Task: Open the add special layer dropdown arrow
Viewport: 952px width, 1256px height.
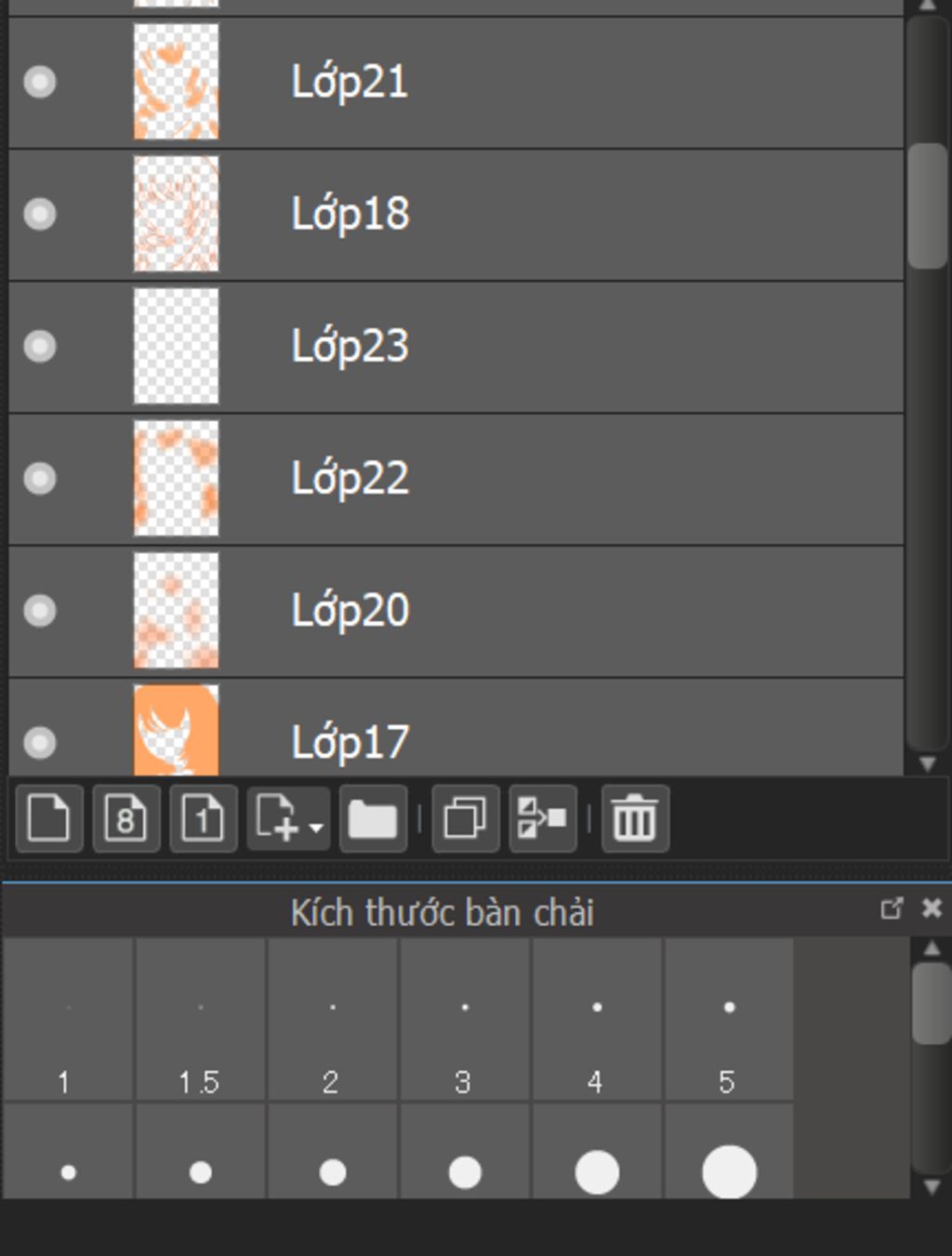Action: click(x=316, y=826)
